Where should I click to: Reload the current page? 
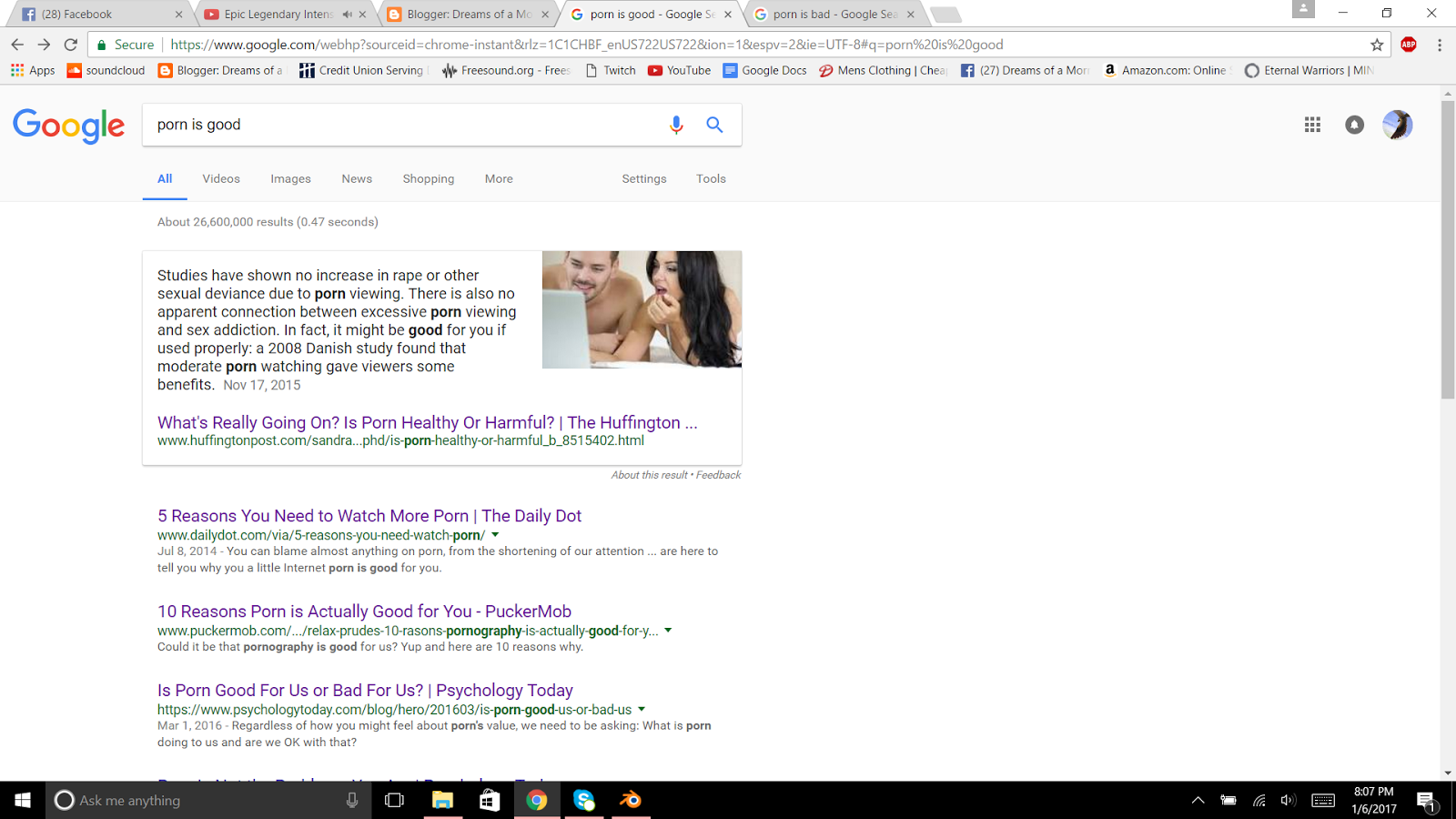pyautogui.click(x=71, y=44)
